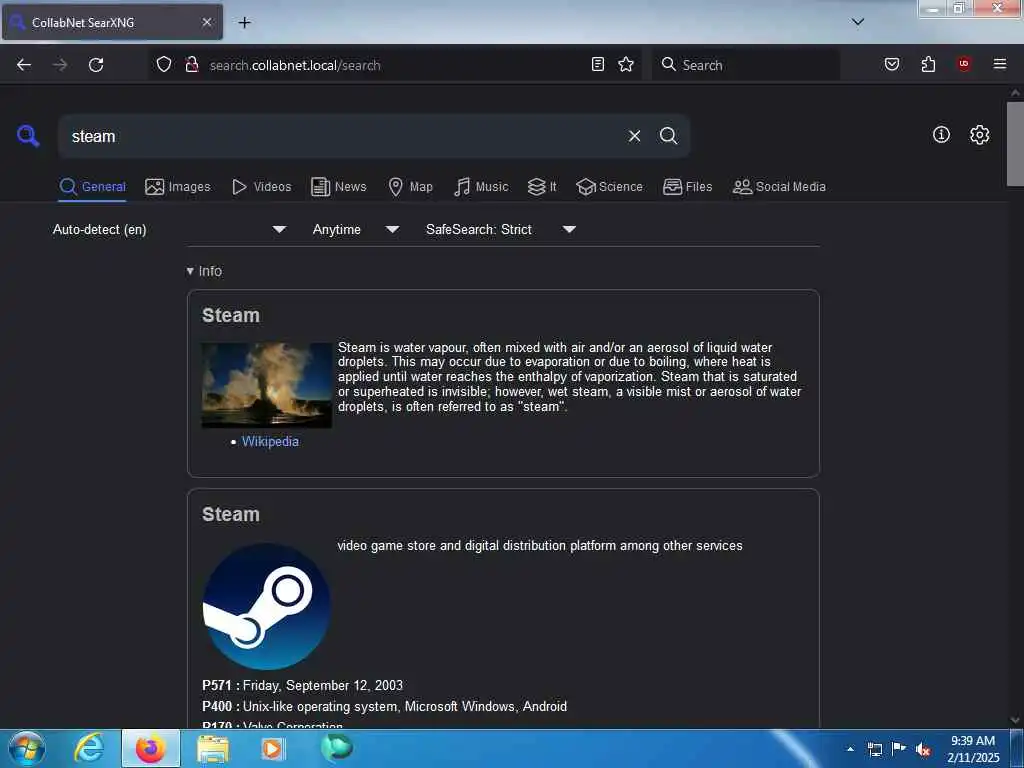
Task: Switch to the Map category
Action: pyautogui.click(x=411, y=187)
